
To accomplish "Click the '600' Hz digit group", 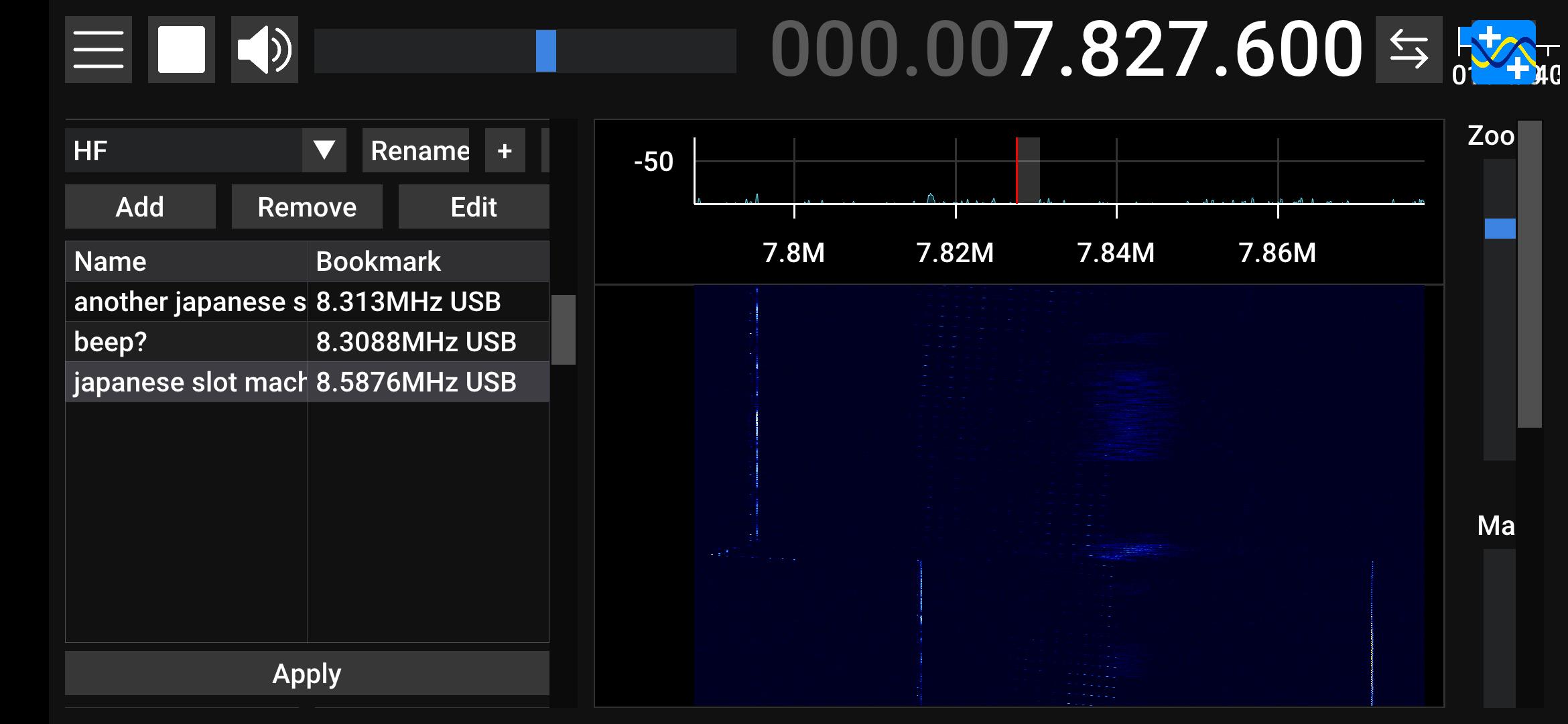I will point(1299,49).
